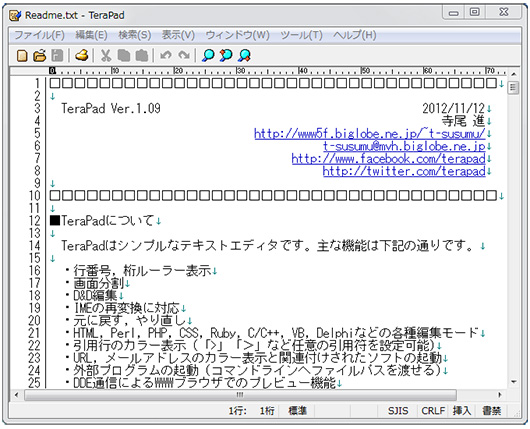Viewport: 530px width, 429px height.
Task: Open the ウィンドウ(W) menu
Action: point(238,35)
